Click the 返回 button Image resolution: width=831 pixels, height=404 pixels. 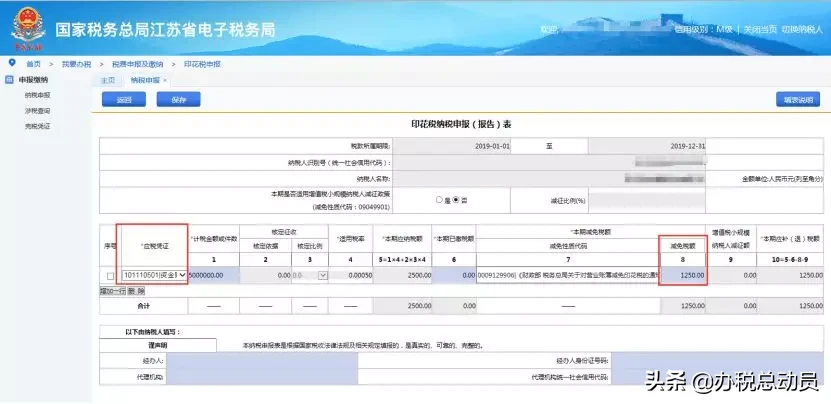(x=124, y=99)
